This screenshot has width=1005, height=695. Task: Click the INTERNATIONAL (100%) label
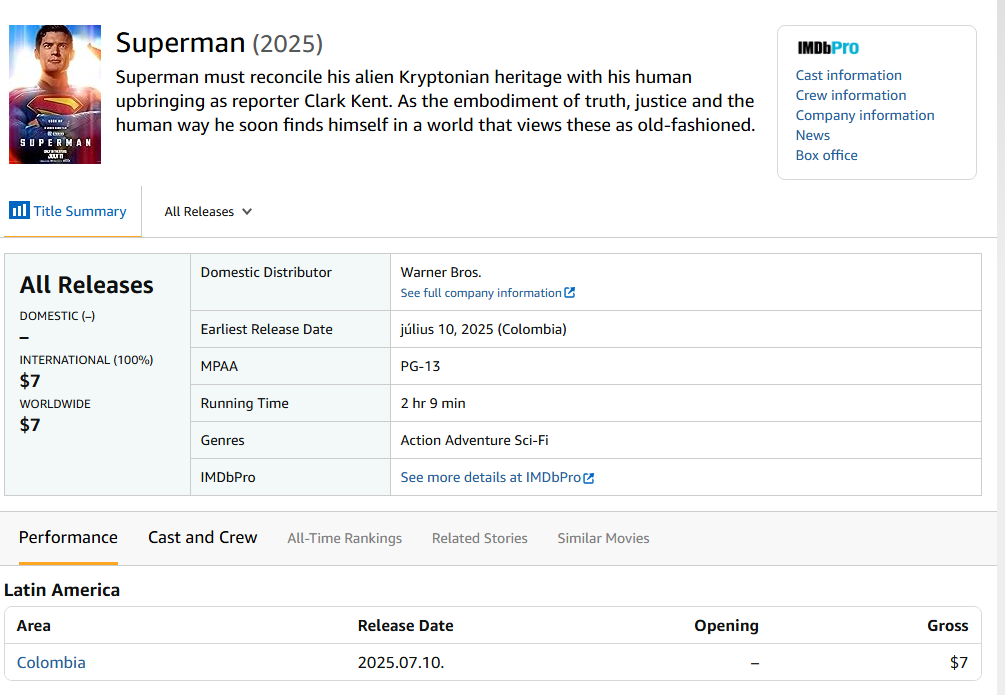pos(86,360)
